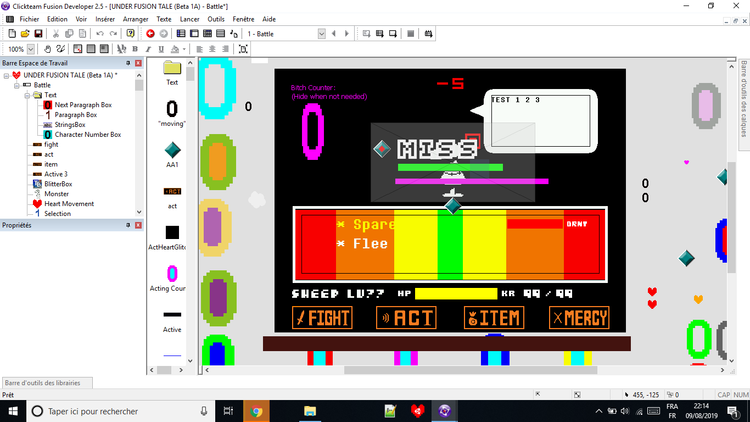This screenshot has height=422, width=750.
Task: Click the Stop square icon
Action: (410, 33)
